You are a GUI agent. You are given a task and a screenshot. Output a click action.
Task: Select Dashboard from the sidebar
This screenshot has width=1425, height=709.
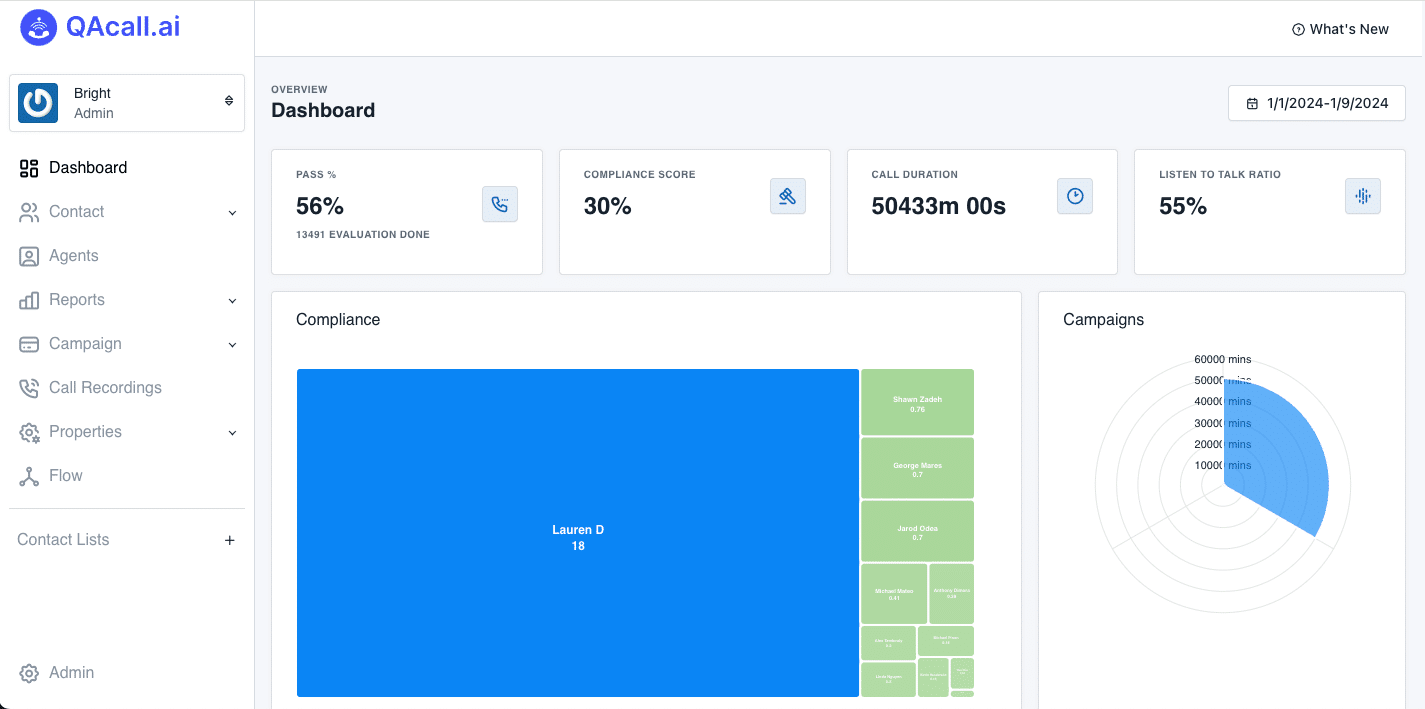pos(88,167)
